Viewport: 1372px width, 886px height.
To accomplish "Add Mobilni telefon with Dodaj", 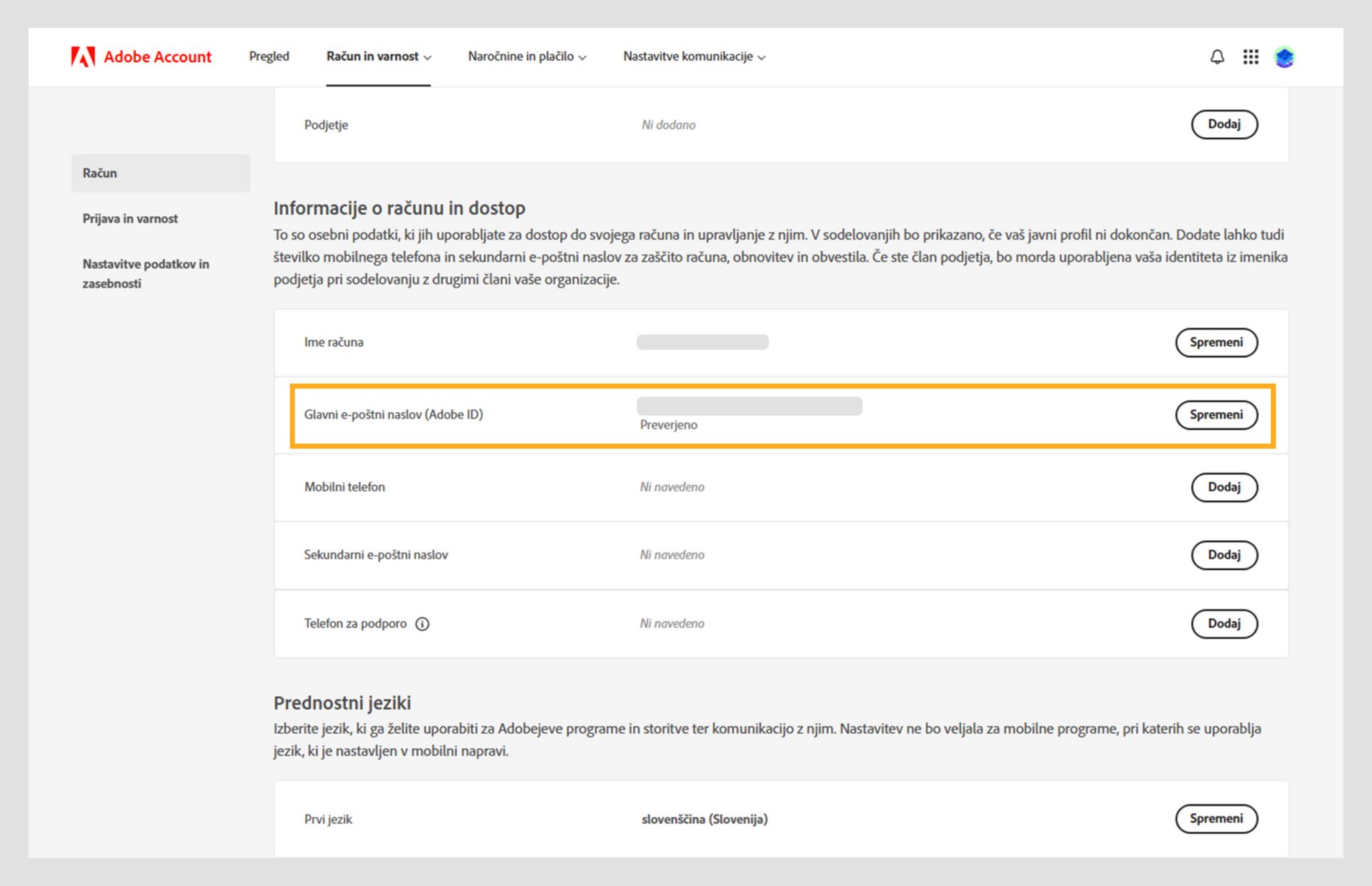I will [x=1223, y=487].
